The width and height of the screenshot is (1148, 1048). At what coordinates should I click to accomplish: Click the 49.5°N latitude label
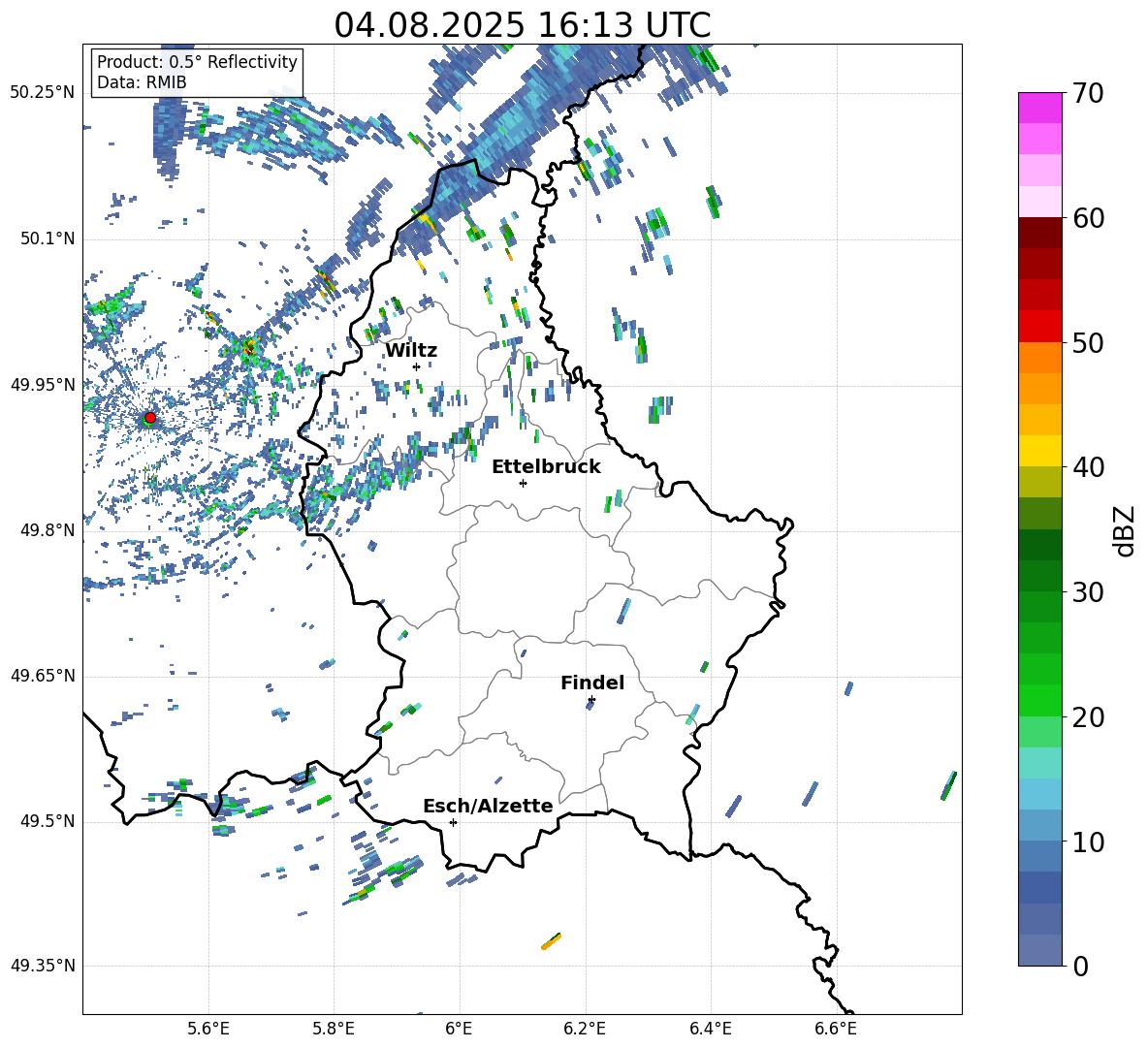47,821
